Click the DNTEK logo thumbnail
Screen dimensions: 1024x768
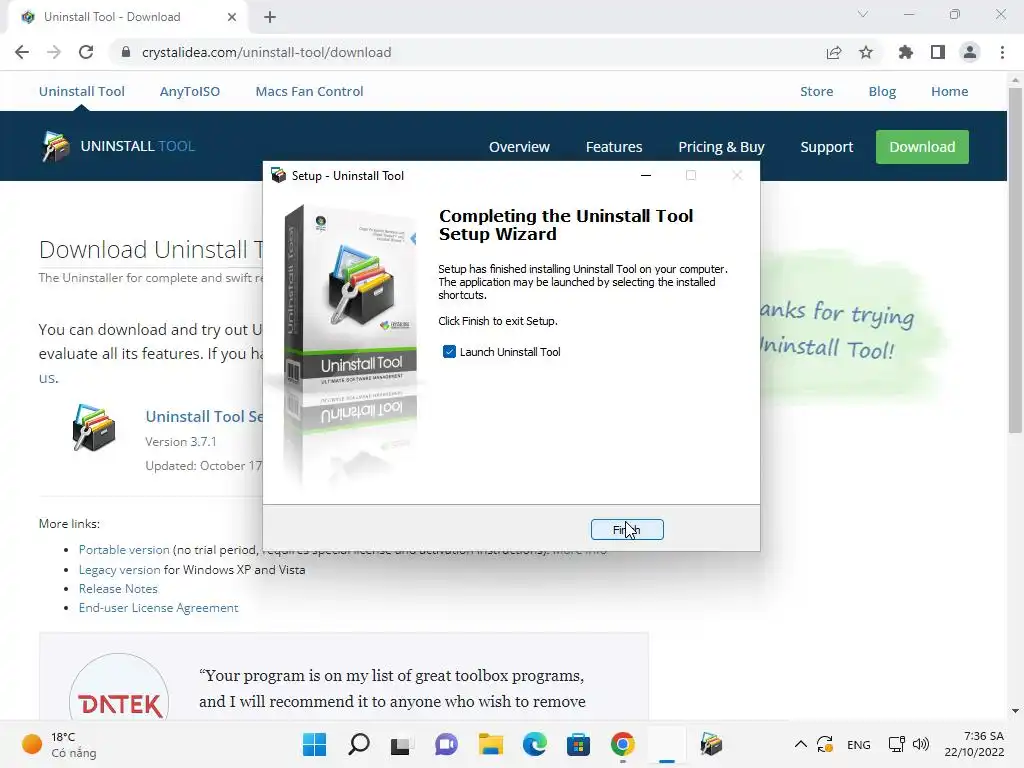click(x=119, y=689)
